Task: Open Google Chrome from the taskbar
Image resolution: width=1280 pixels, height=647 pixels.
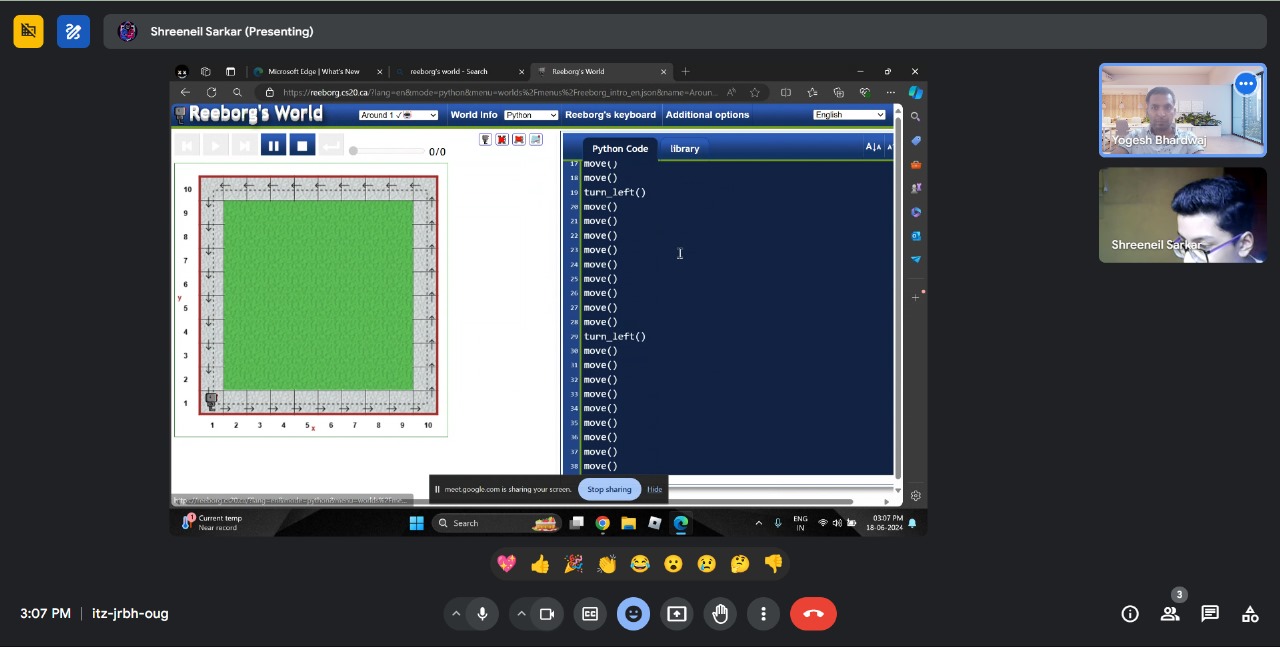Action: (x=602, y=523)
